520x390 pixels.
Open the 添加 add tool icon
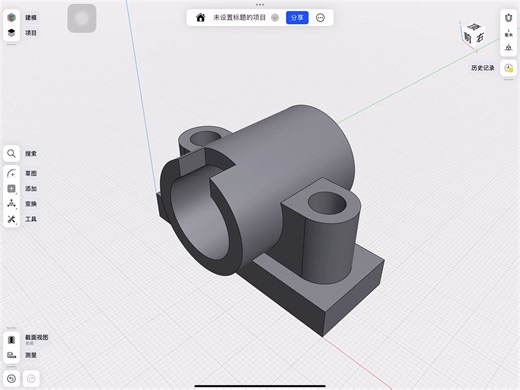11,189
